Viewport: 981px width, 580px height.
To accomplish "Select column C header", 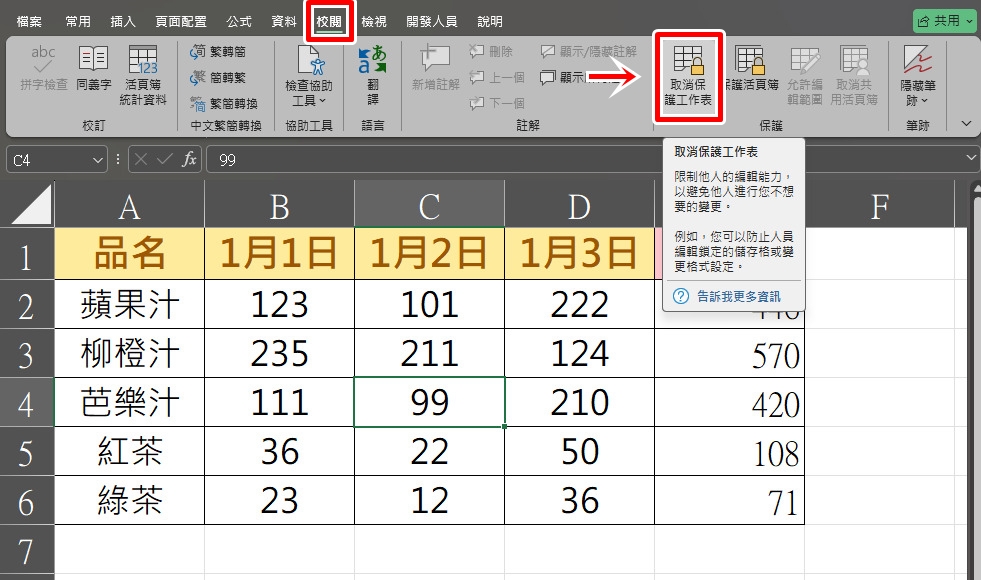I will 429,205.
